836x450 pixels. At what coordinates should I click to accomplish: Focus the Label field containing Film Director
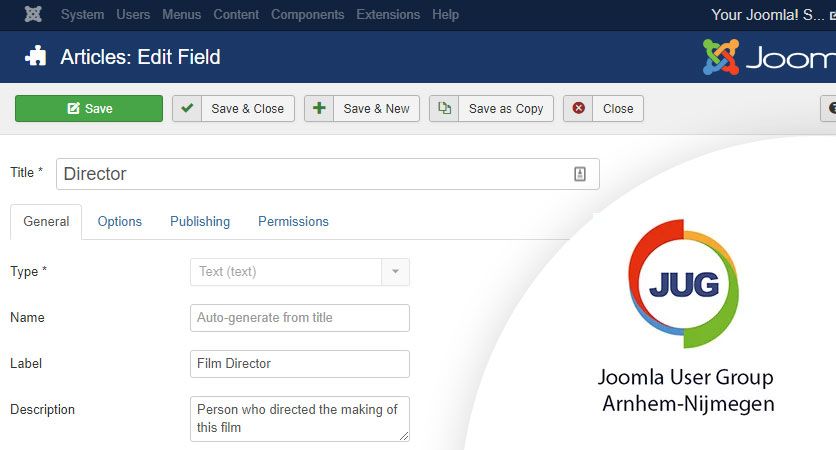(x=300, y=364)
